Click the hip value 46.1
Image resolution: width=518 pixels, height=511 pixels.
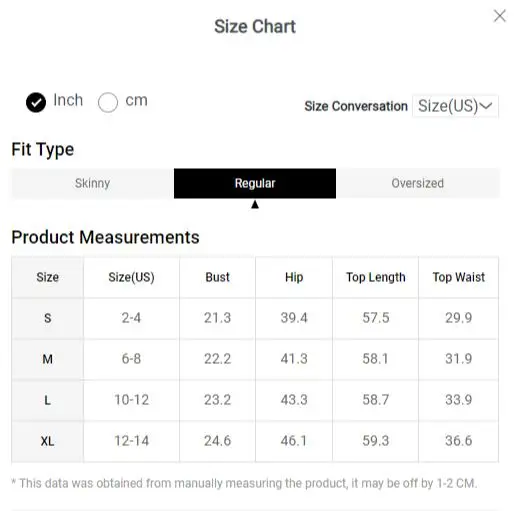point(294,441)
